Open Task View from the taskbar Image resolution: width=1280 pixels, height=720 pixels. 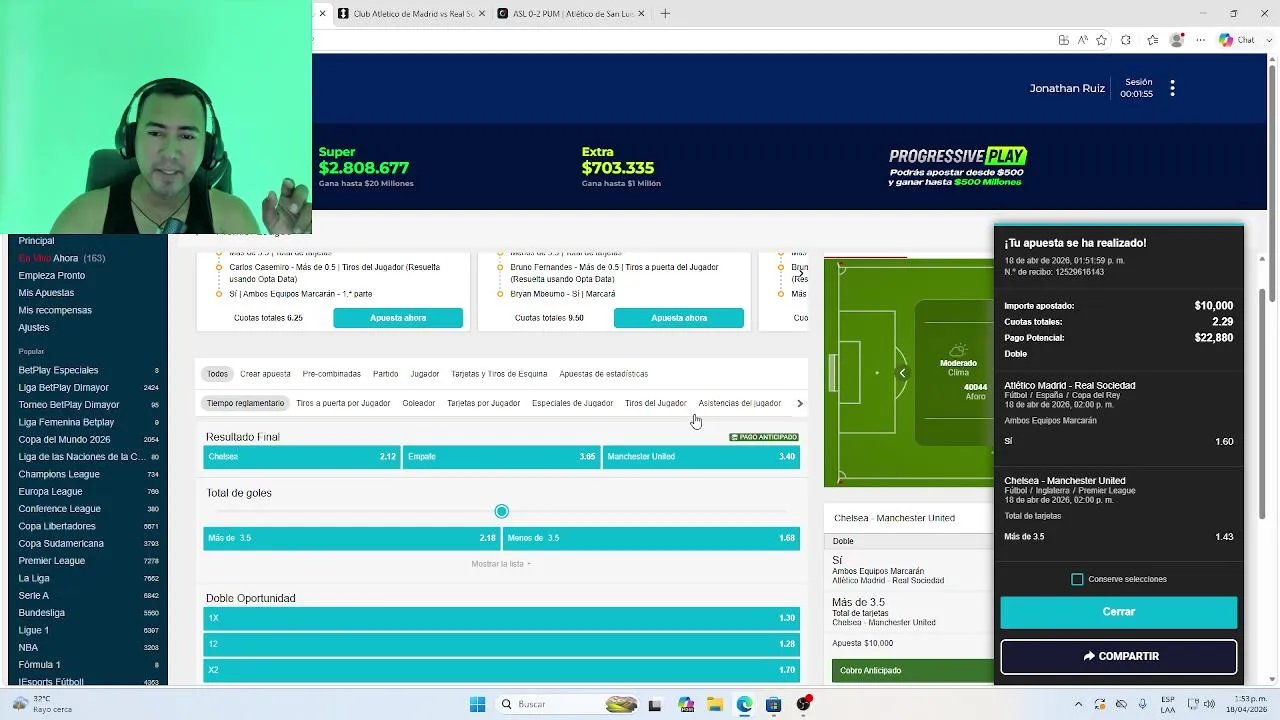click(655, 704)
